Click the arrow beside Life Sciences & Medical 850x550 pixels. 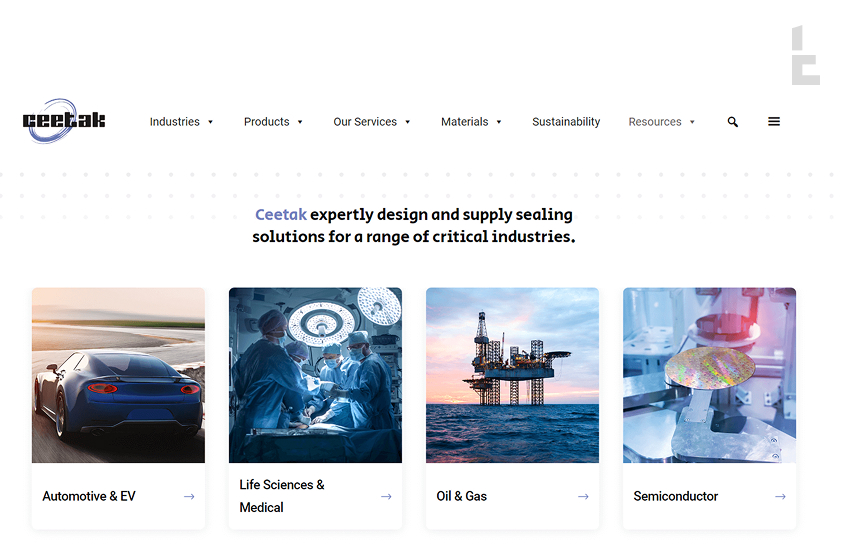click(386, 497)
